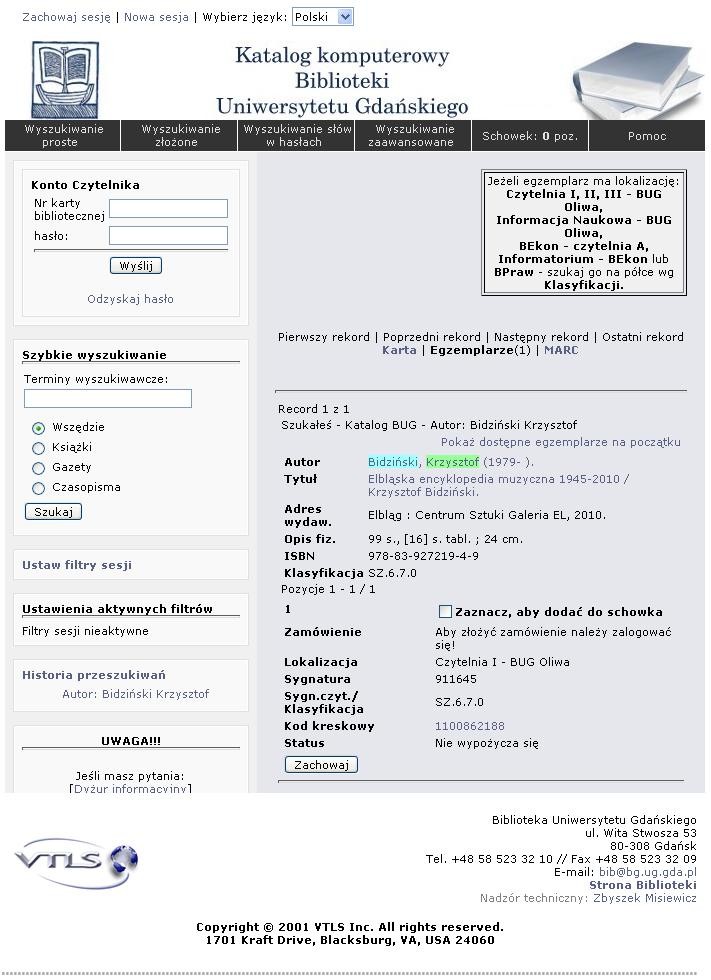Open Wyszukiwanie proste menu item

[62, 136]
